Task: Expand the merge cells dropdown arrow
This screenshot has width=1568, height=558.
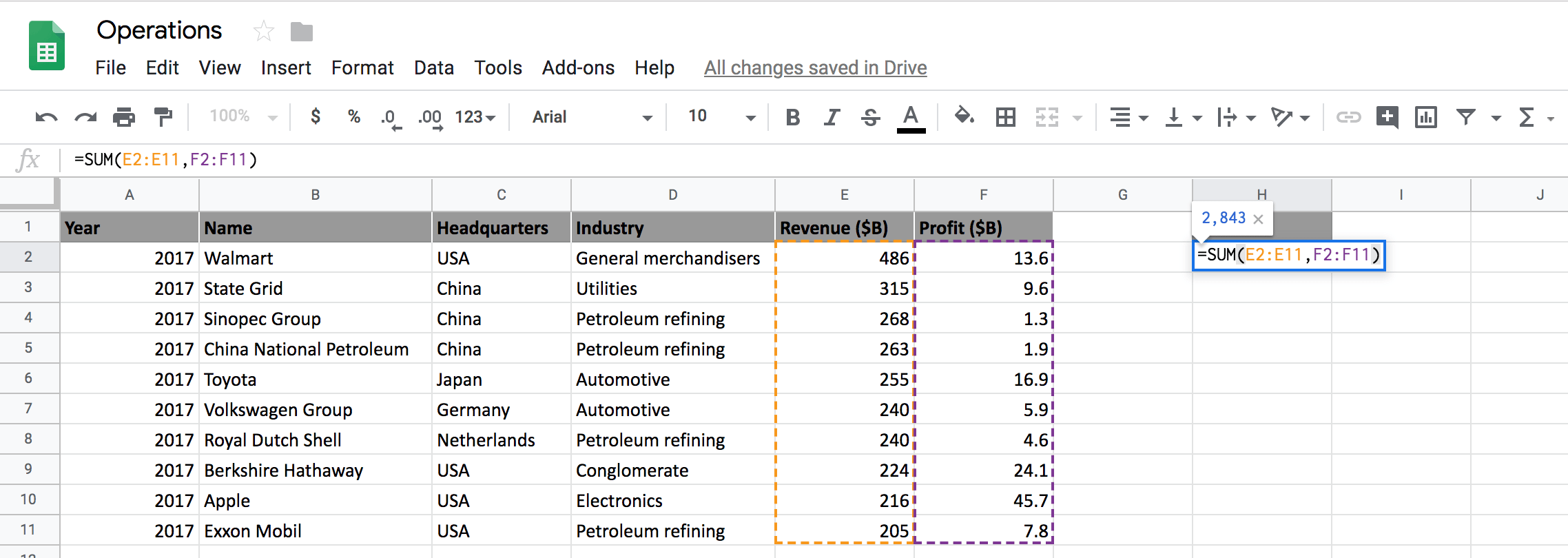Action: click(x=1077, y=118)
